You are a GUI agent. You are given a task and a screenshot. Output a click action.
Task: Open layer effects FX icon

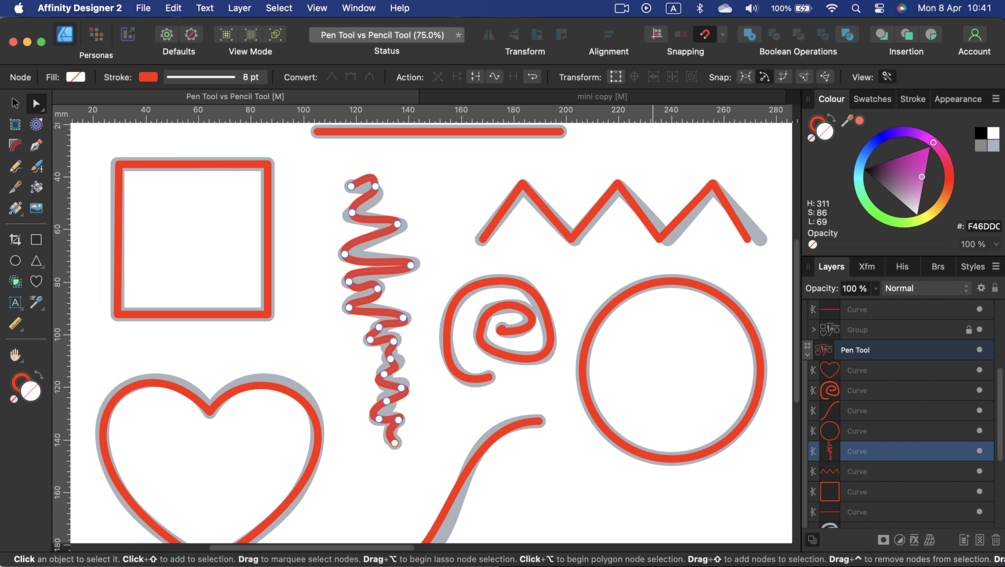click(914, 540)
